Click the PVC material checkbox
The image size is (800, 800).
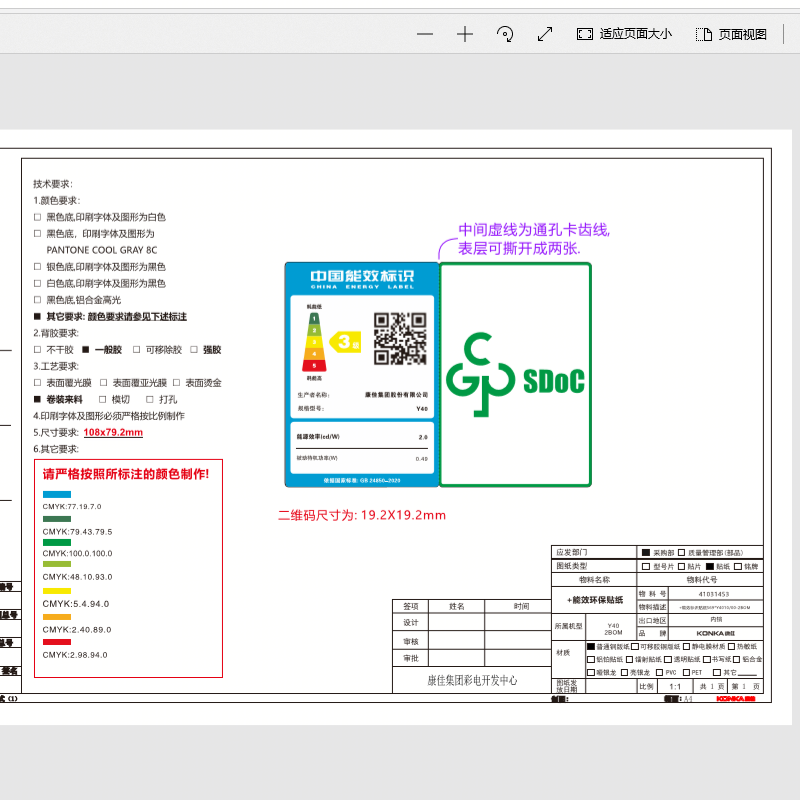pyautogui.click(x=660, y=672)
